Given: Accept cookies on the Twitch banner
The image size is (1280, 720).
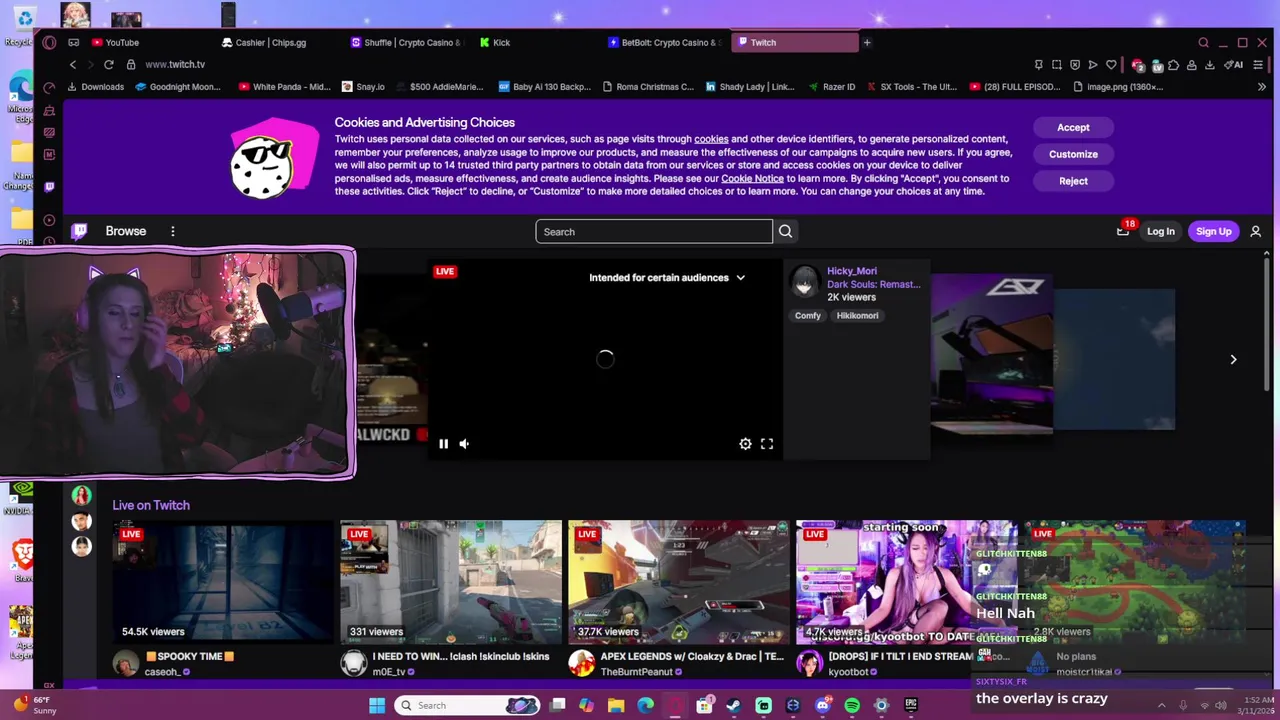Looking at the screenshot, I should 1073,127.
